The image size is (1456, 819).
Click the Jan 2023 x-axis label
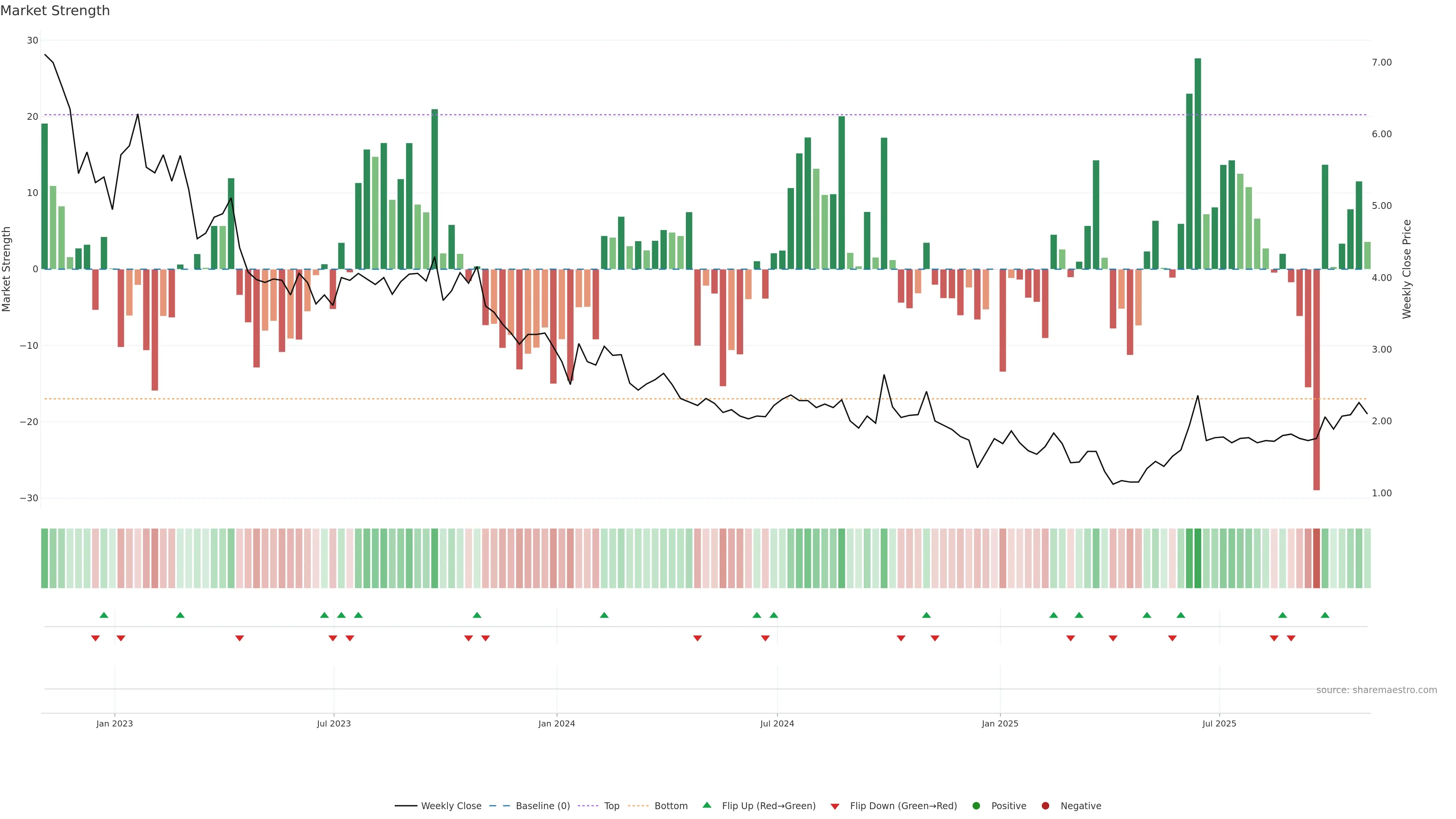click(x=114, y=723)
